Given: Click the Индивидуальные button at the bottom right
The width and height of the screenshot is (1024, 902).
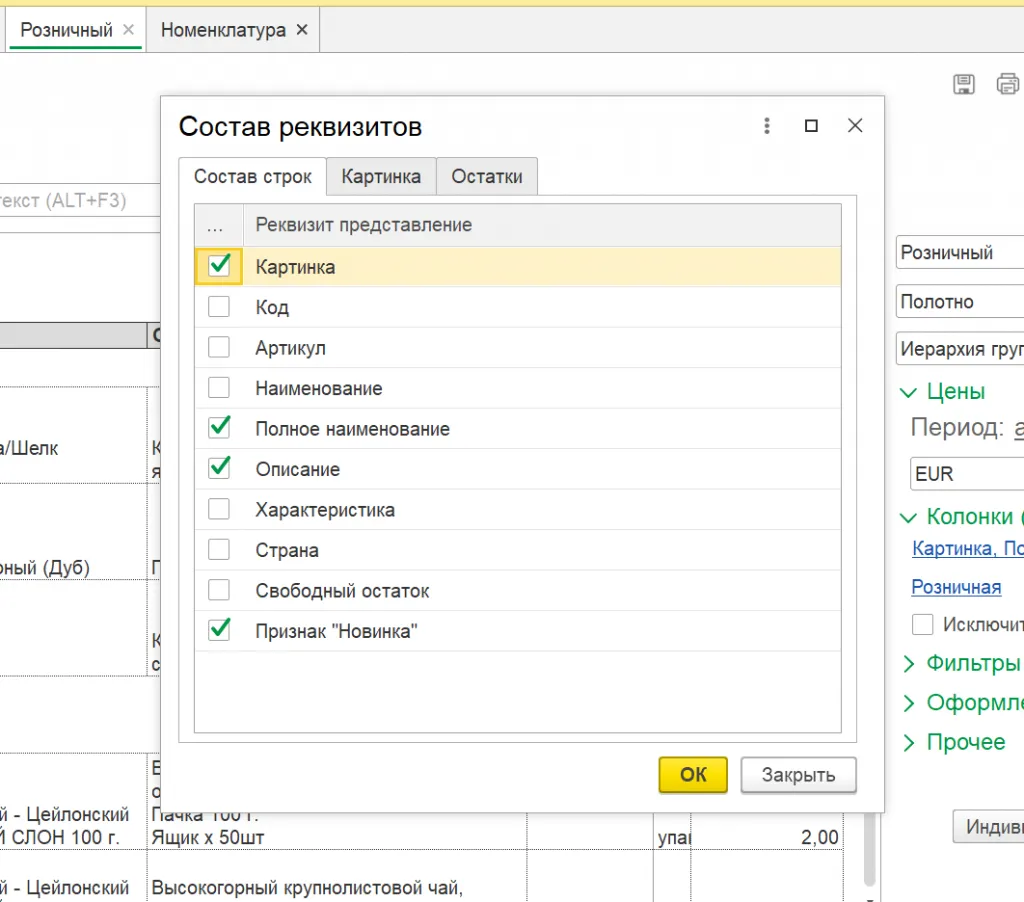Looking at the screenshot, I should click(988, 827).
